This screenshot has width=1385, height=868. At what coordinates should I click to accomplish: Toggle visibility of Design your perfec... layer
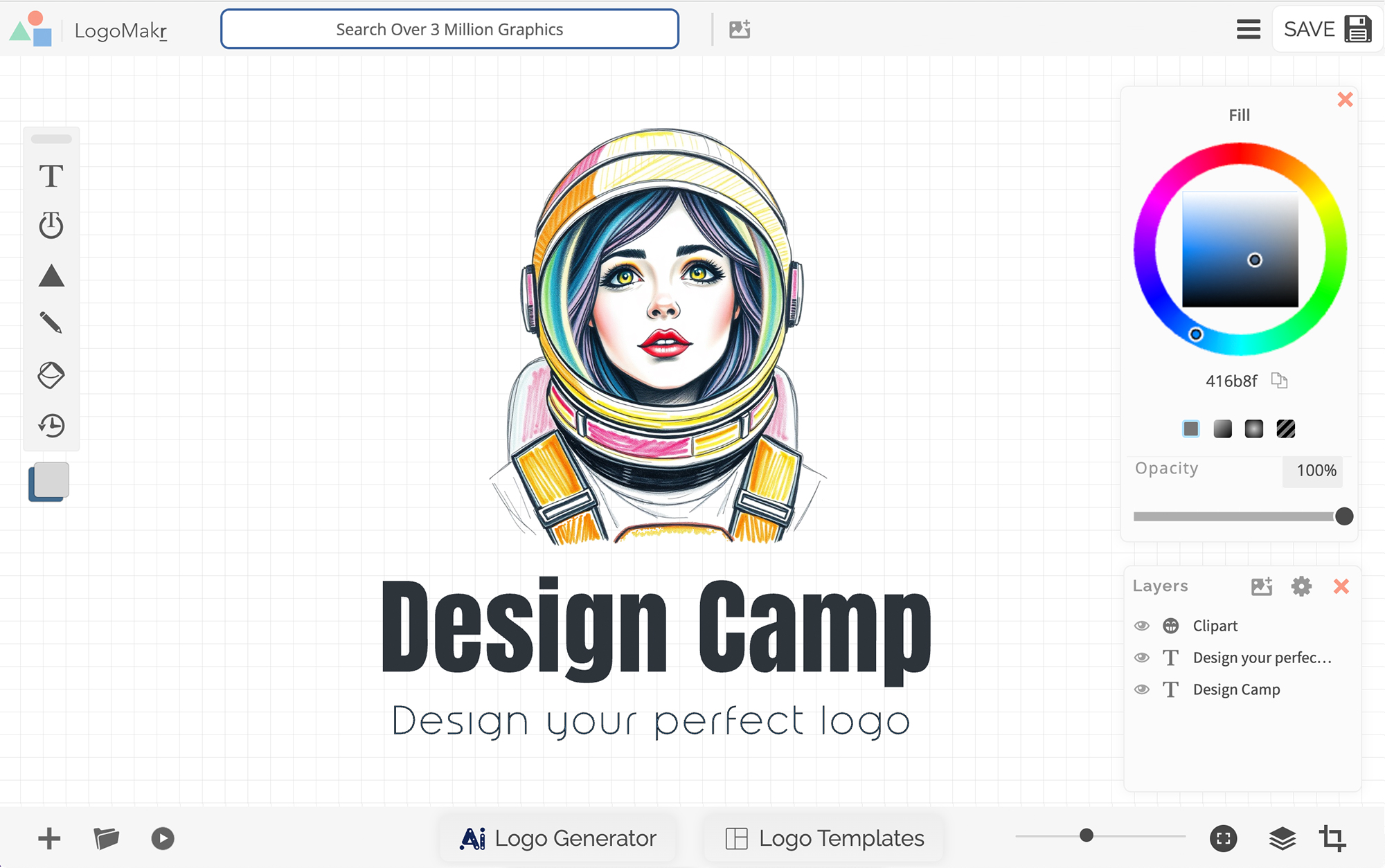1142,658
